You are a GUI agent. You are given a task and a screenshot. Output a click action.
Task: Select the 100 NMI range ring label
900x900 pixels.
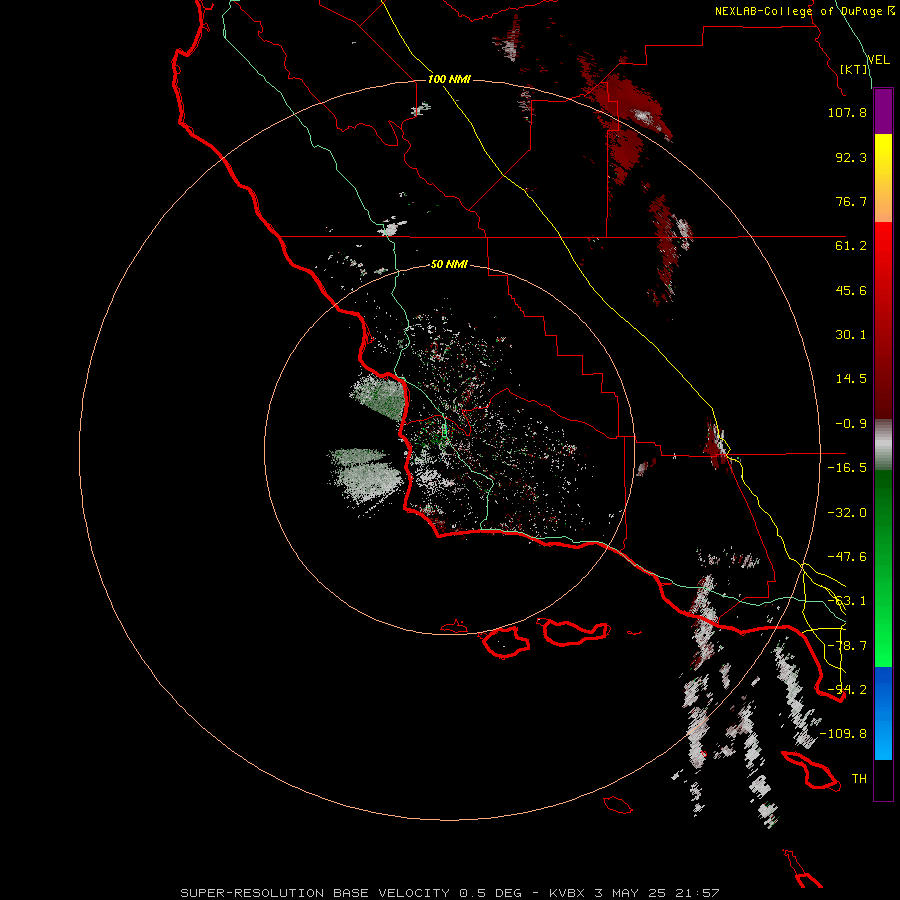coord(449,79)
